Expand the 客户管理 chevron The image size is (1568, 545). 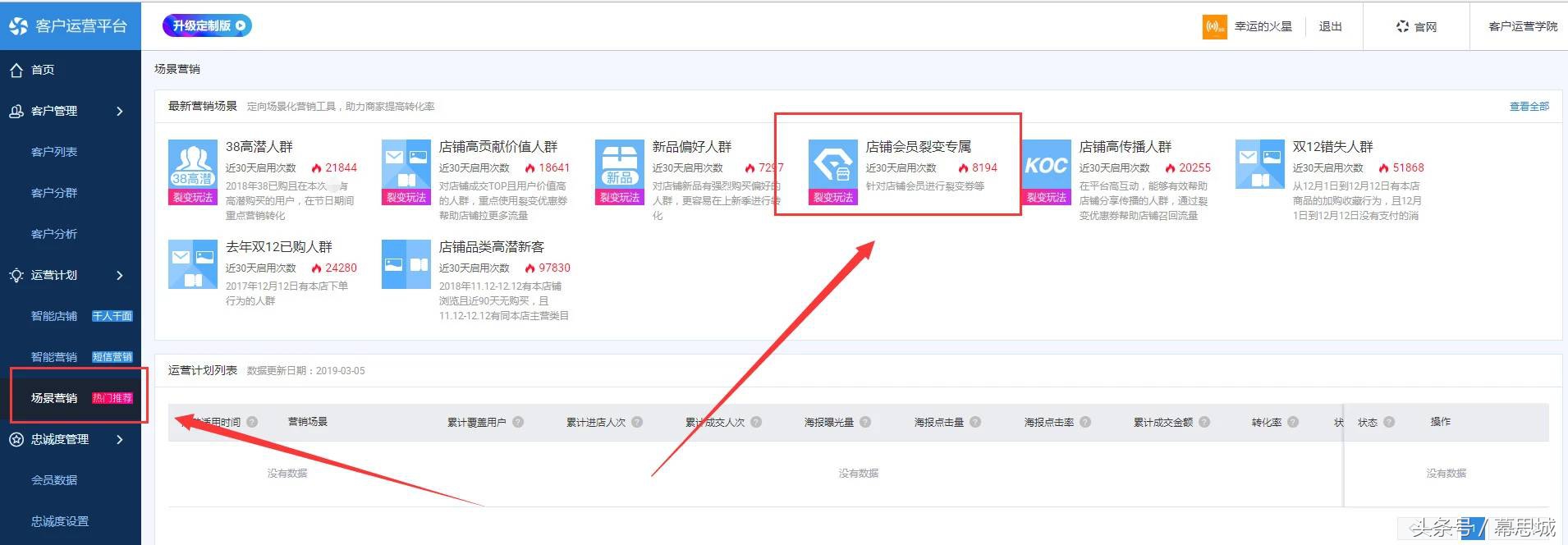pos(120,111)
